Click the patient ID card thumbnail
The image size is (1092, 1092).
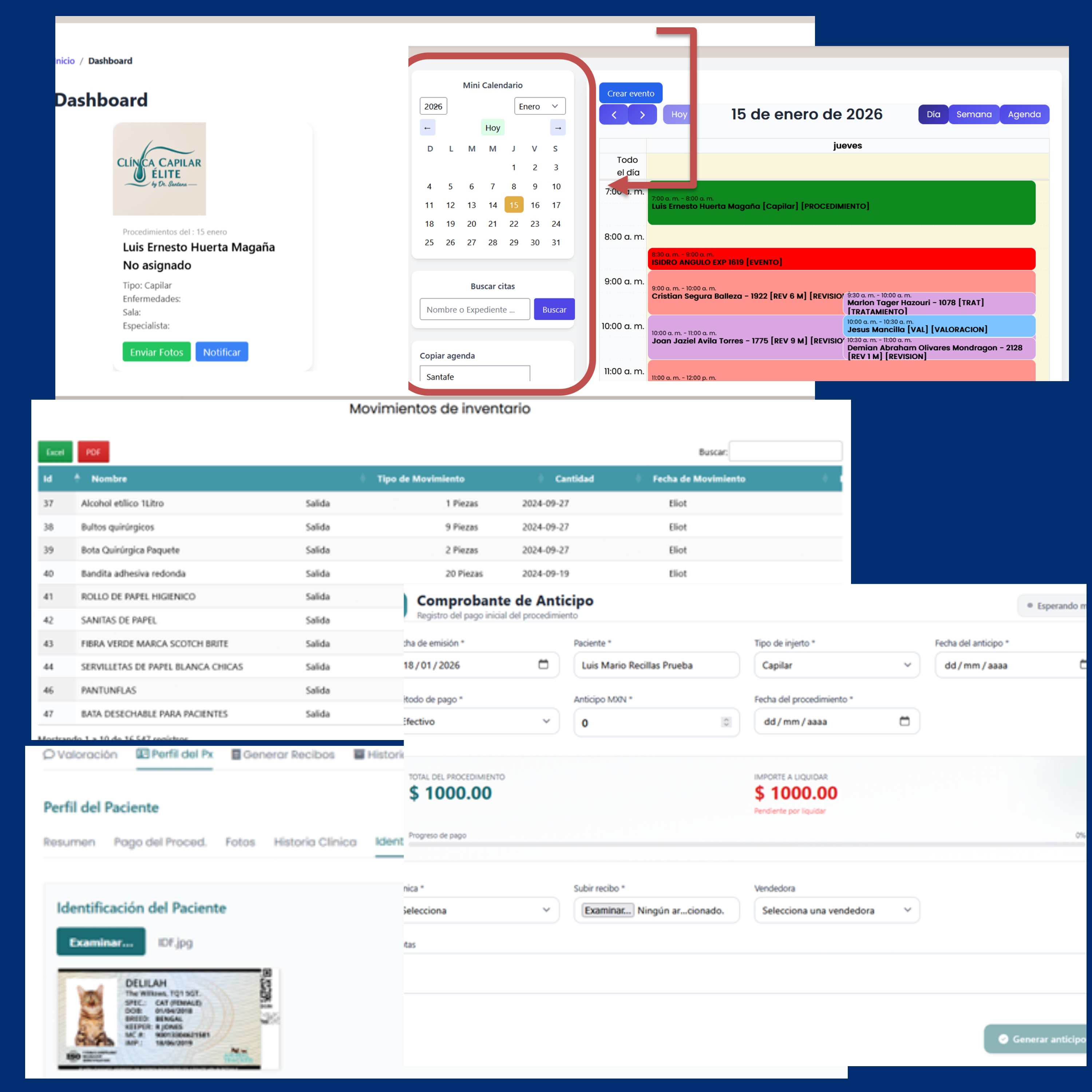click(169, 1018)
